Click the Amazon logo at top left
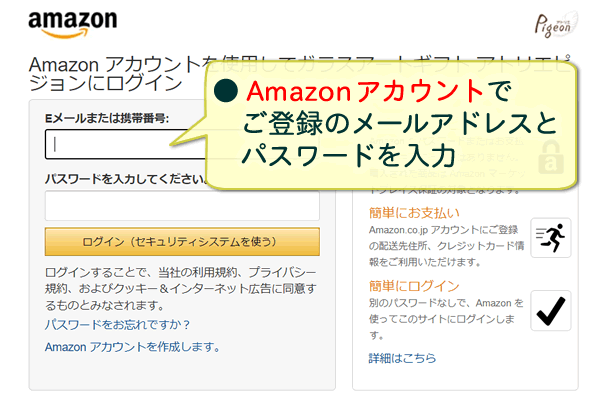The image size is (600, 405). point(73,24)
